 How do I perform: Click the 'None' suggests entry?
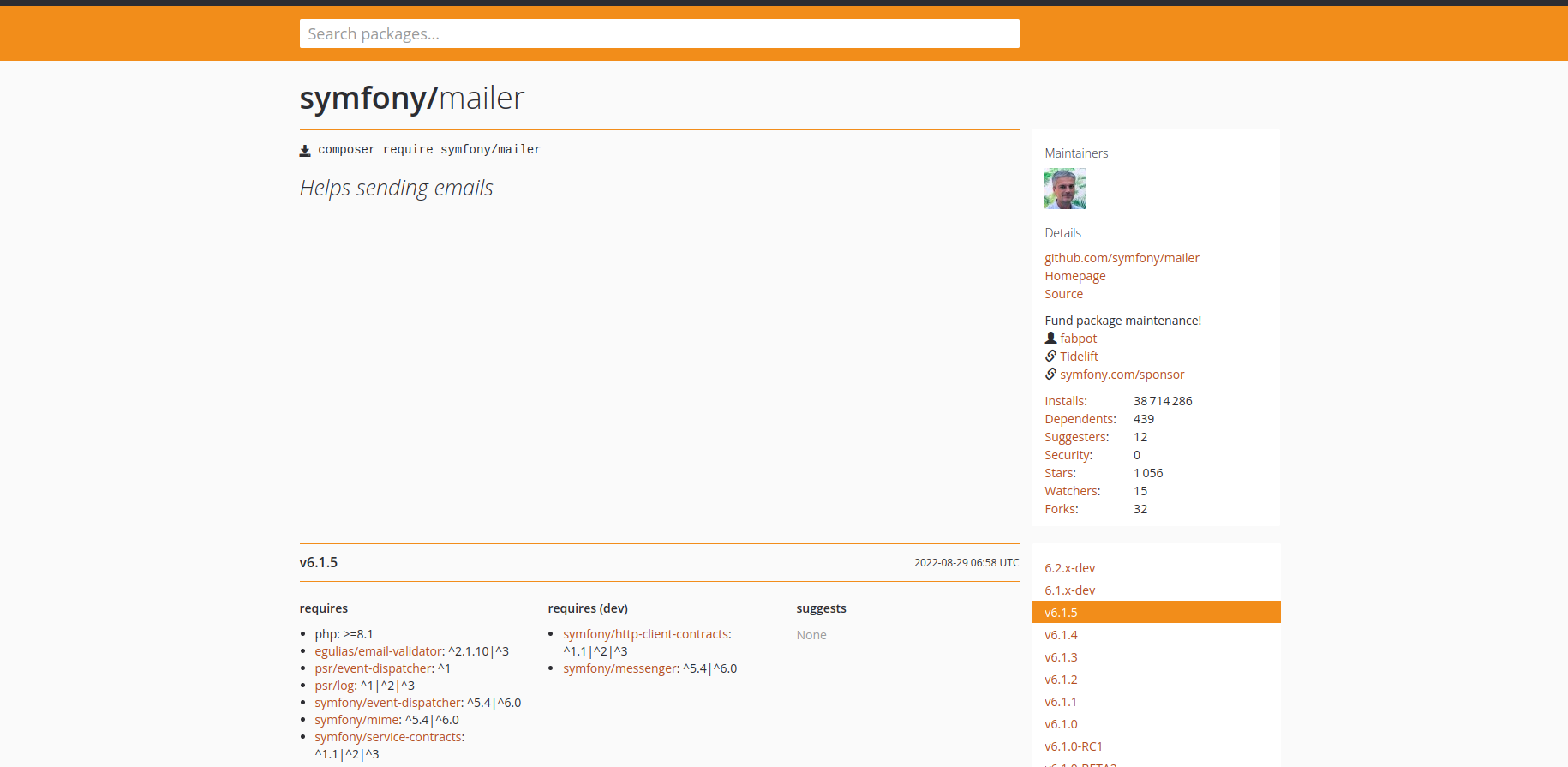tap(811, 635)
